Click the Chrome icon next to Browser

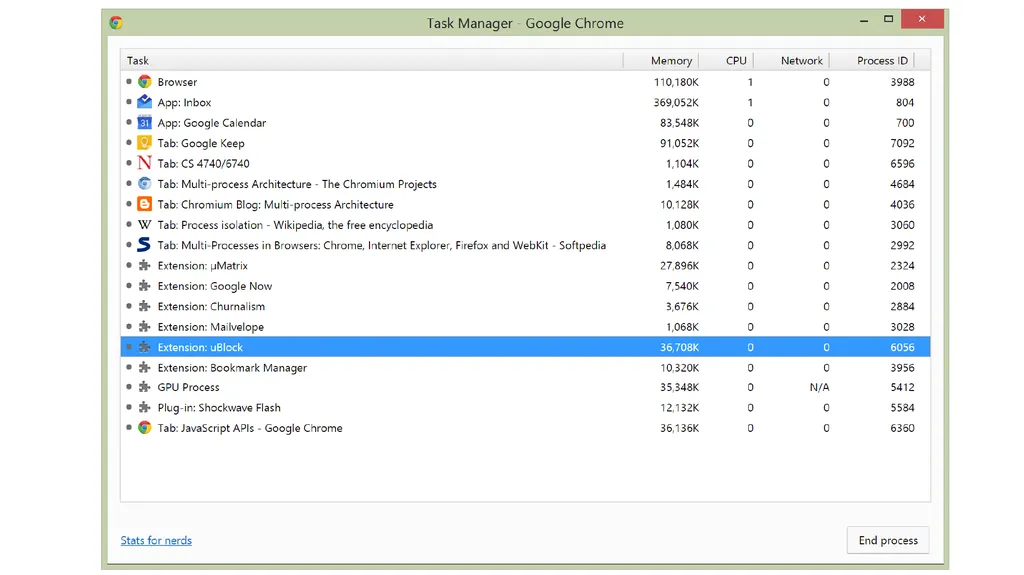coord(144,82)
